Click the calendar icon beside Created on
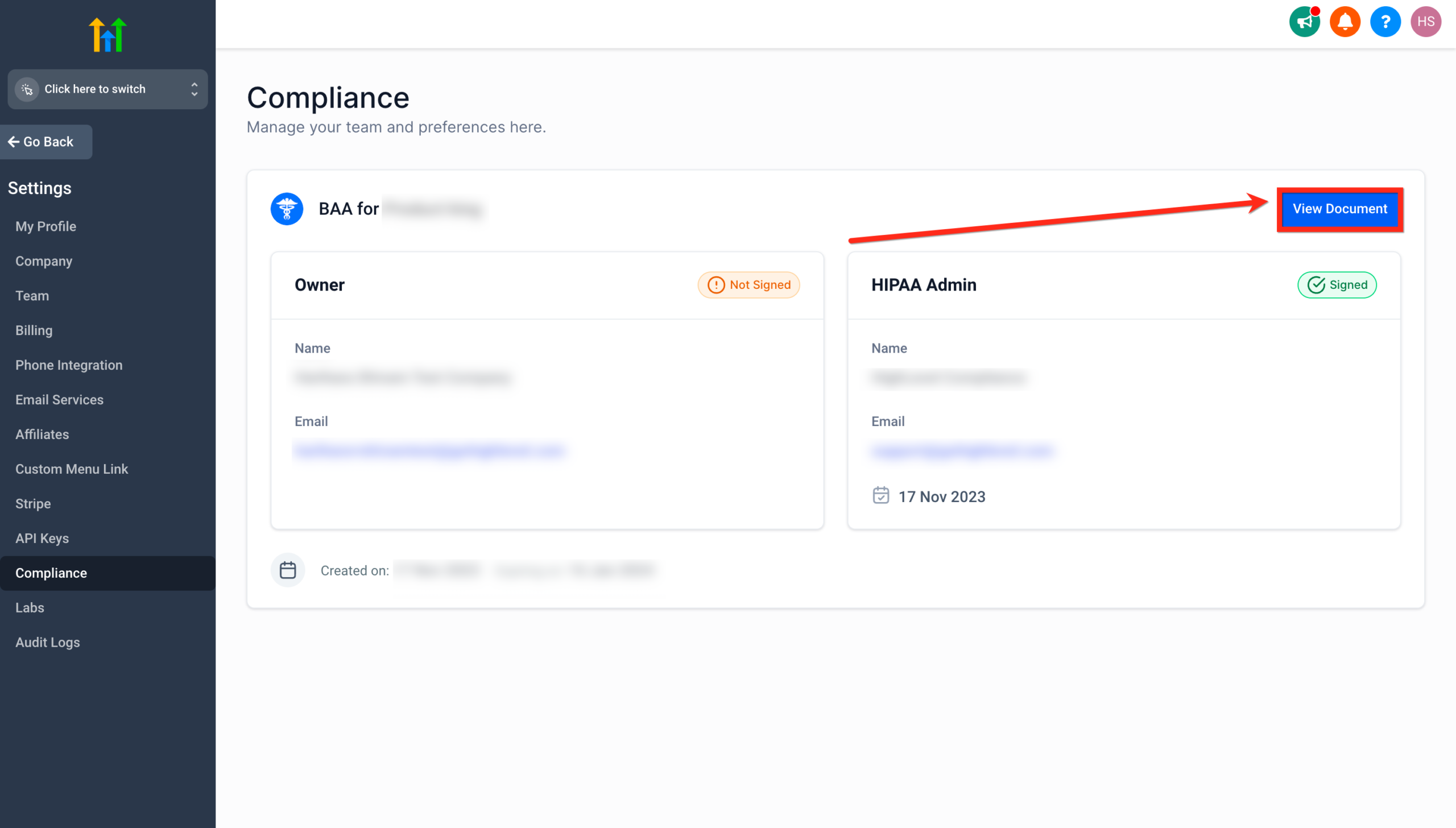This screenshot has height=828, width=1456. [x=288, y=570]
